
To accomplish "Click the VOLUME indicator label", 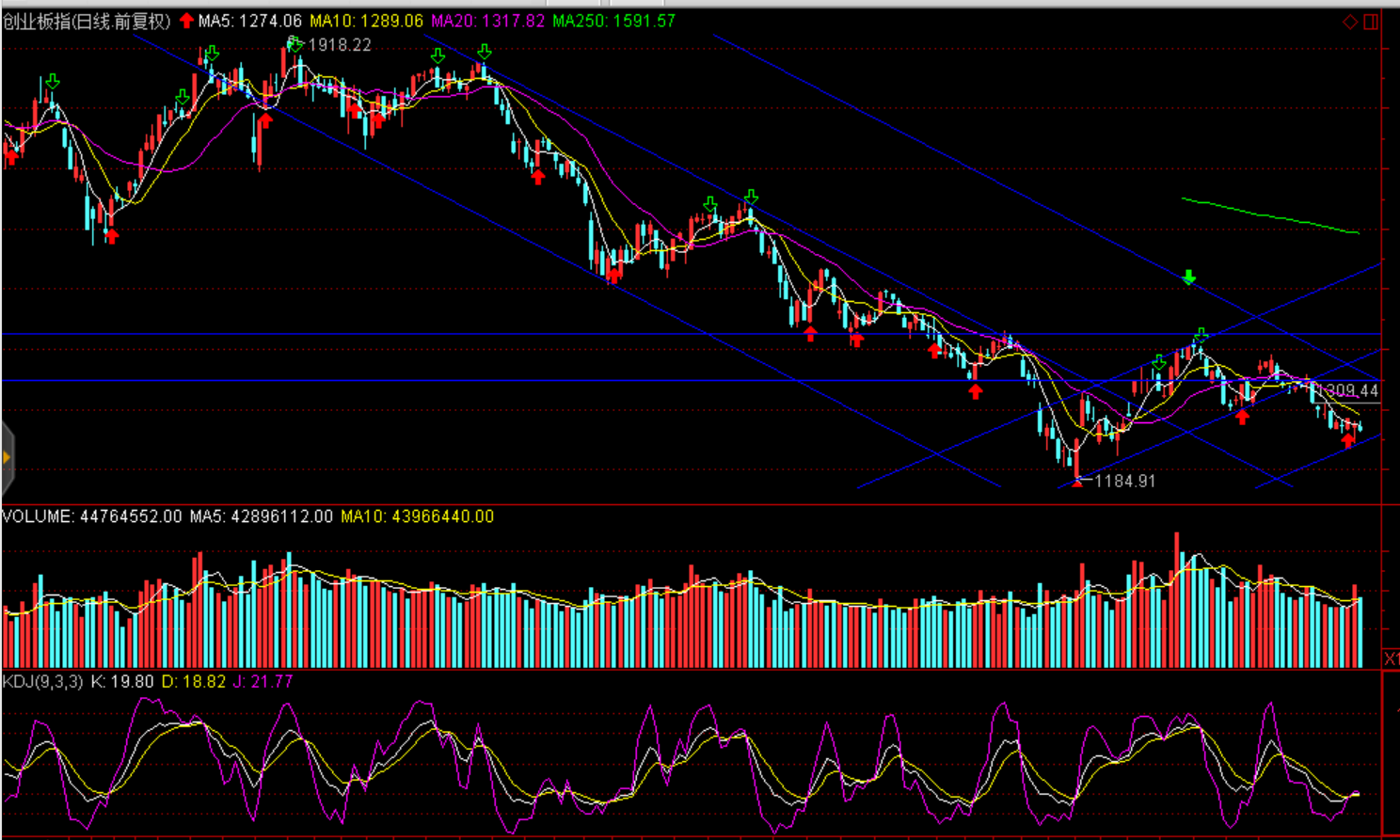I will pos(92,516).
